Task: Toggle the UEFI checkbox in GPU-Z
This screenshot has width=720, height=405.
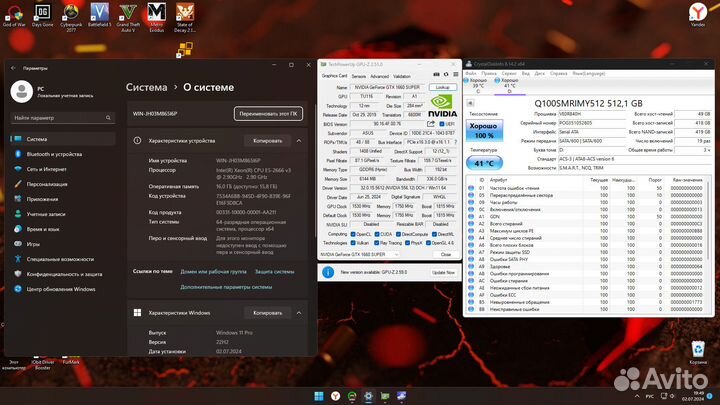Action: coord(442,124)
